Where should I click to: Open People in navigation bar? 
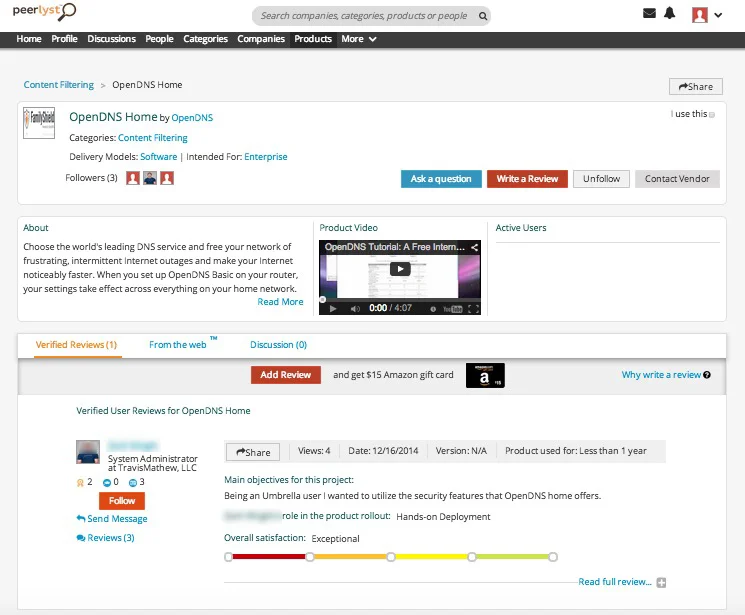point(159,39)
